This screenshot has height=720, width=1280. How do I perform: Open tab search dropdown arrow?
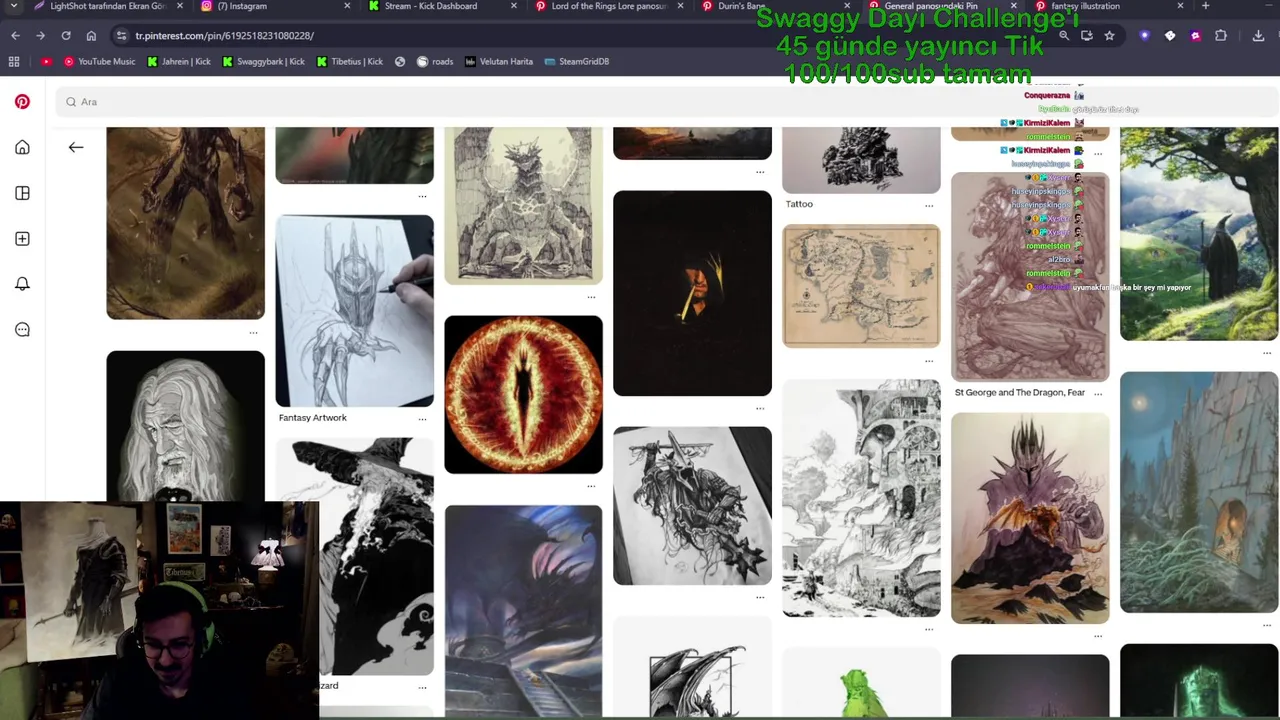pyautogui.click(x=14, y=6)
